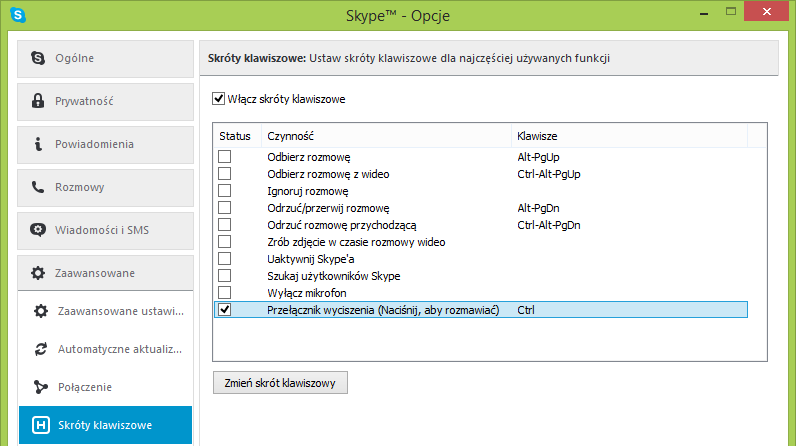This screenshot has height=446, width=796.
Task: Check the Szukaj użytkowników Skype box
Action: (224, 276)
